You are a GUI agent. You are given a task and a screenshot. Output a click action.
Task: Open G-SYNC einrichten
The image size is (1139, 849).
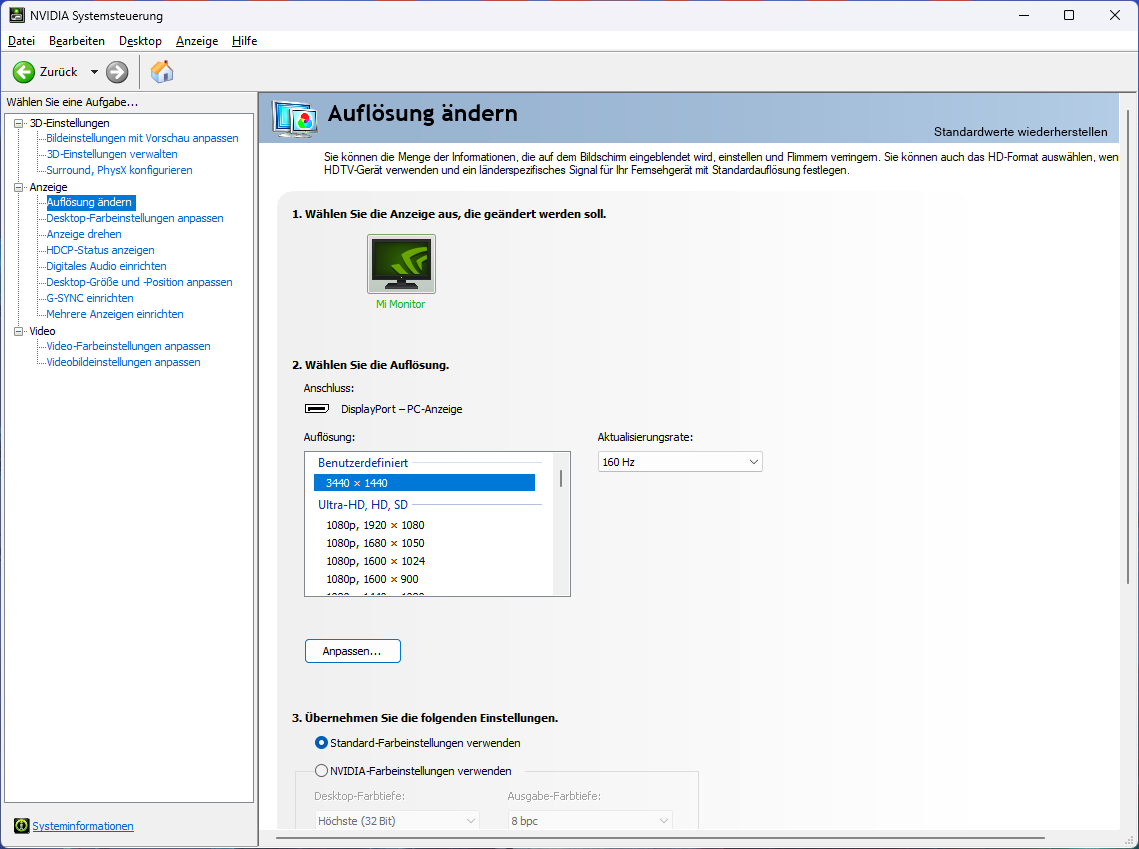[90, 298]
